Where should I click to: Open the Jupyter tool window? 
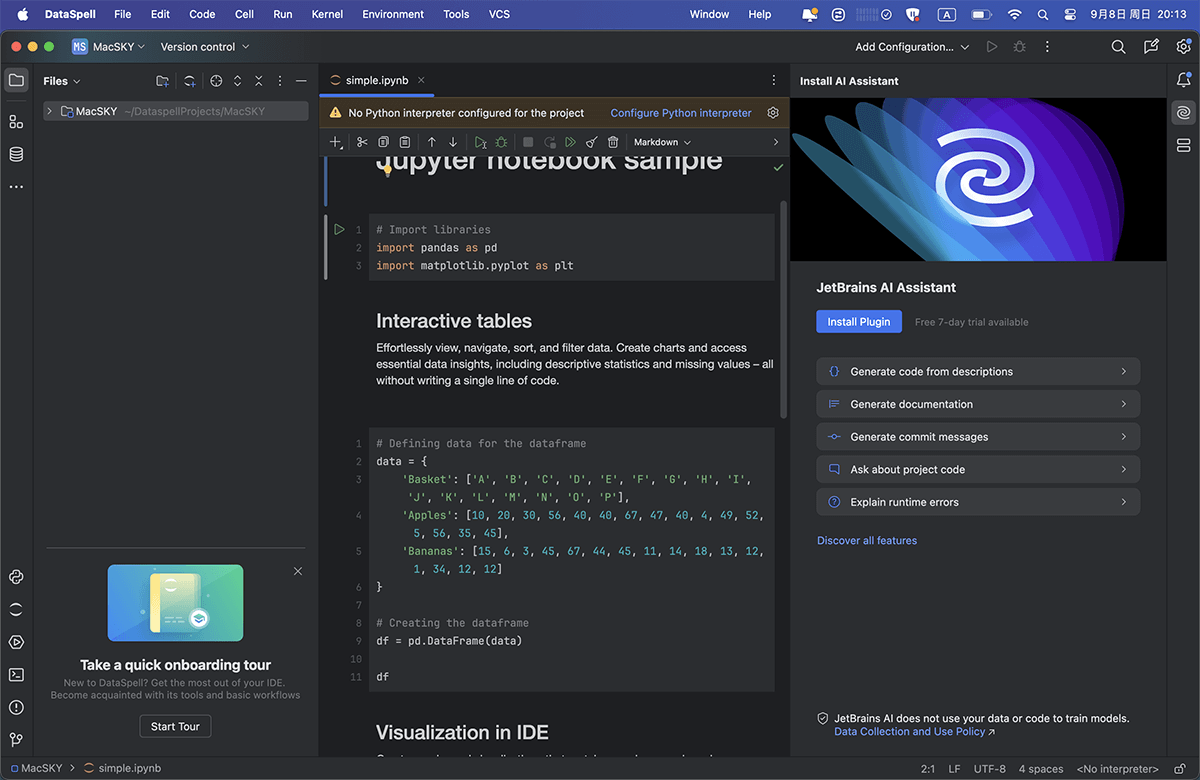click(x=16, y=609)
